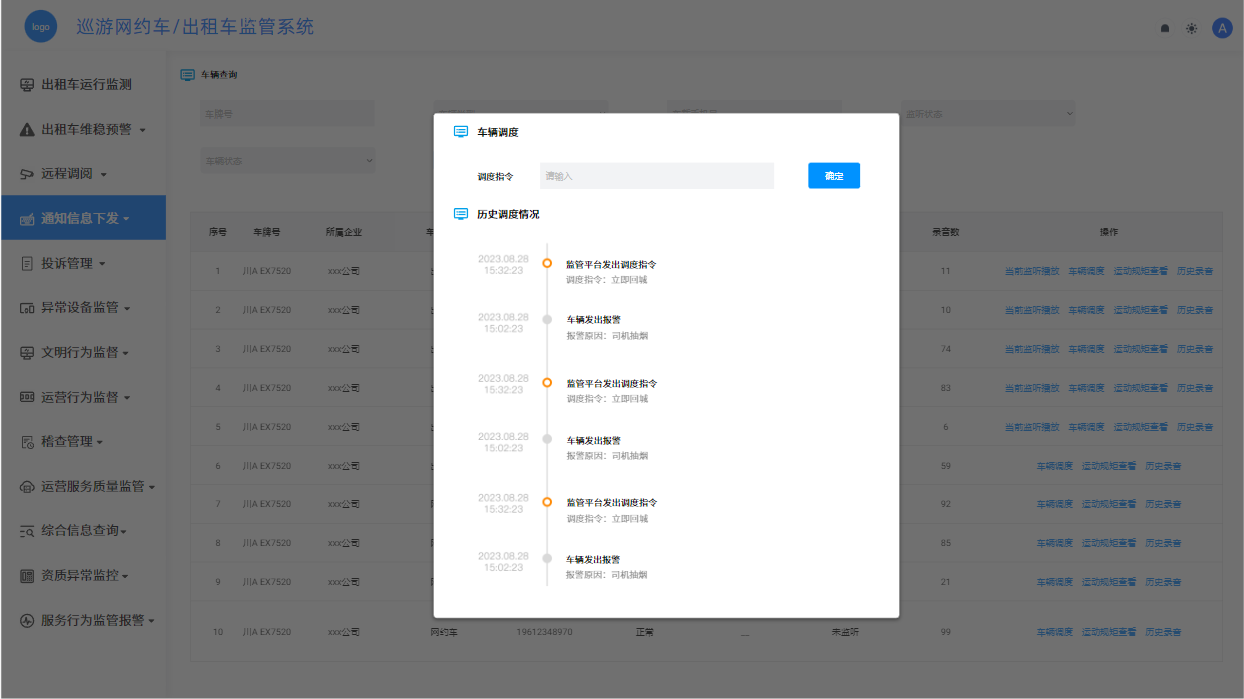The width and height of the screenshot is (1244, 699).
Task: Expand the 运营服务质量监管 sidebar menu
Action: (97, 487)
